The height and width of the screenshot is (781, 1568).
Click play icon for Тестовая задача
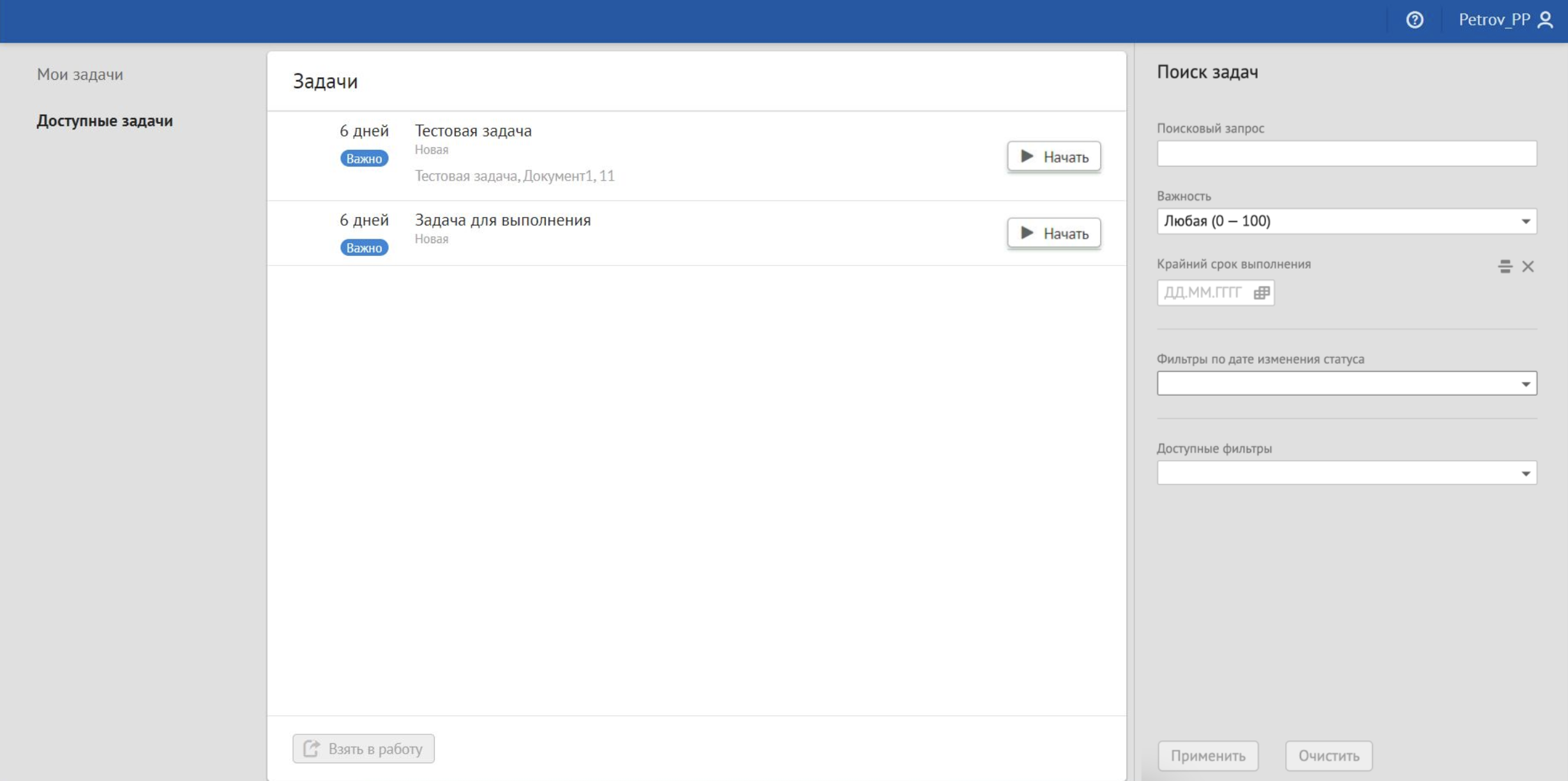pyautogui.click(x=1027, y=156)
